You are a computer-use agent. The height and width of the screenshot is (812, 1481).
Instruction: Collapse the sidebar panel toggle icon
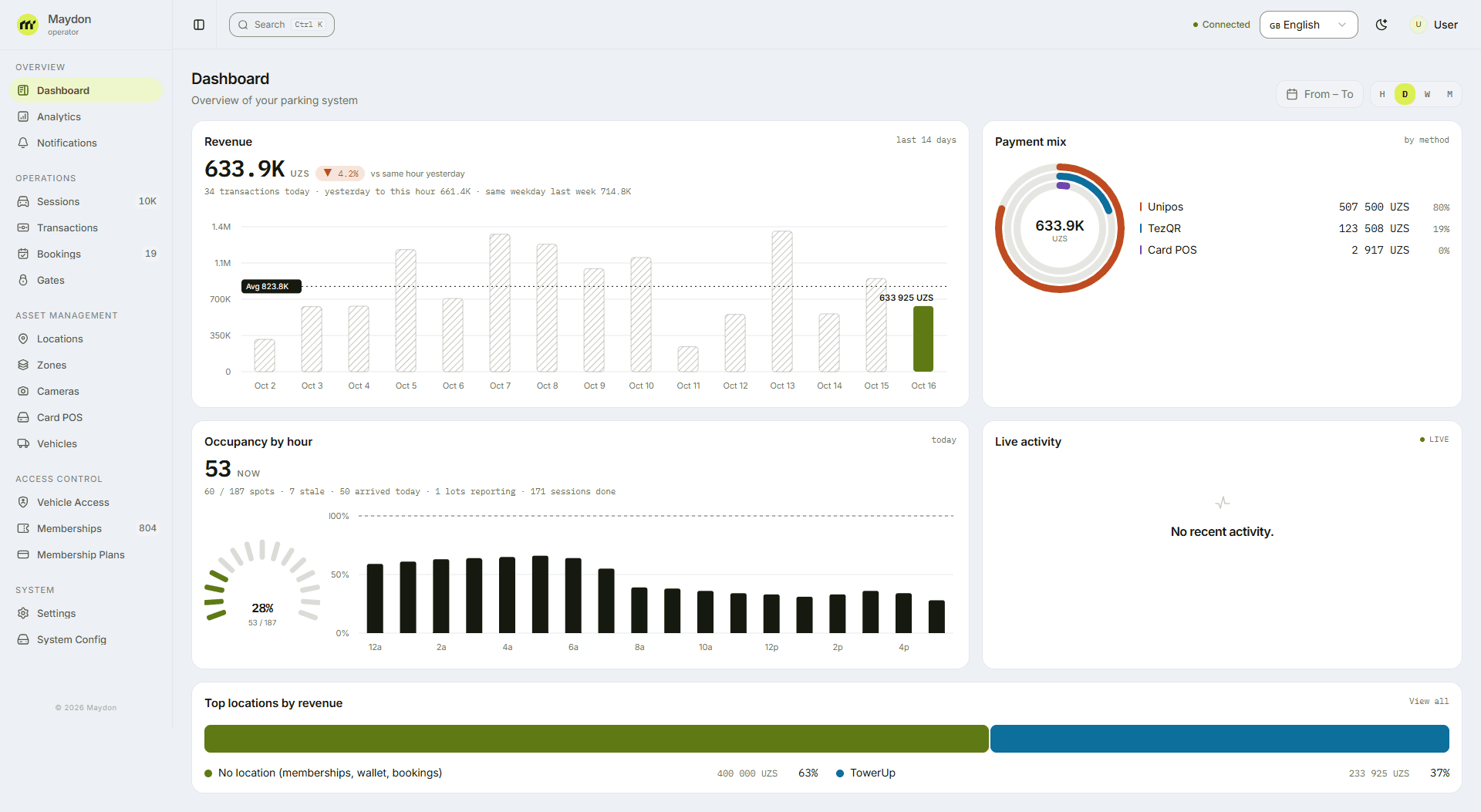point(199,25)
